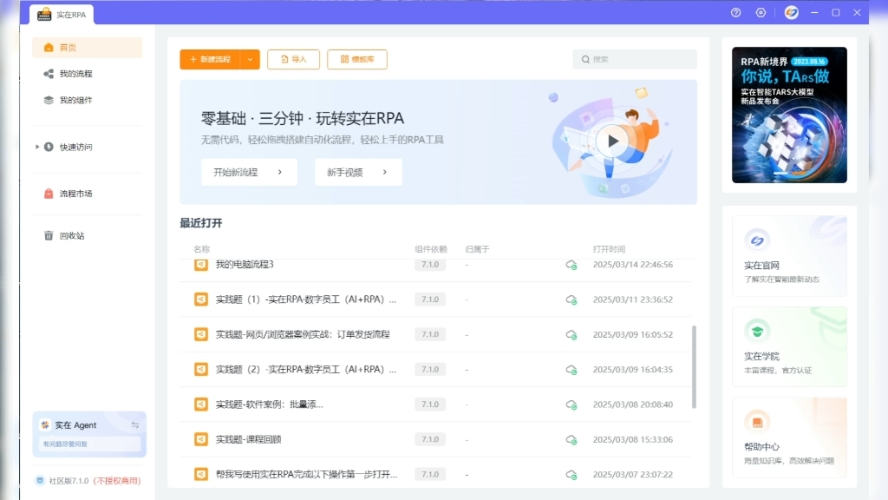888x500 pixels.
Task: Click 新手视频 button in banner
Action: click(x=358, y=172)
